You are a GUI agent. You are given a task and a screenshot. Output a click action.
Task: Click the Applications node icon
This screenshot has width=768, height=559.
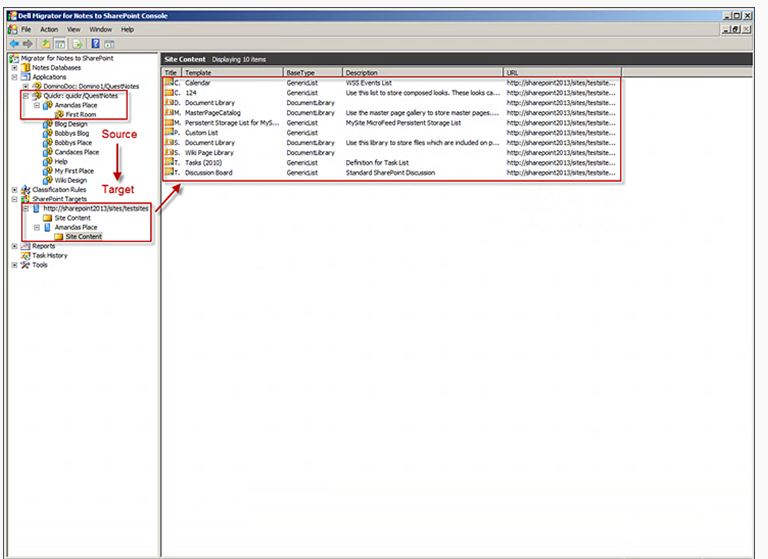click(x=26, y=77)
